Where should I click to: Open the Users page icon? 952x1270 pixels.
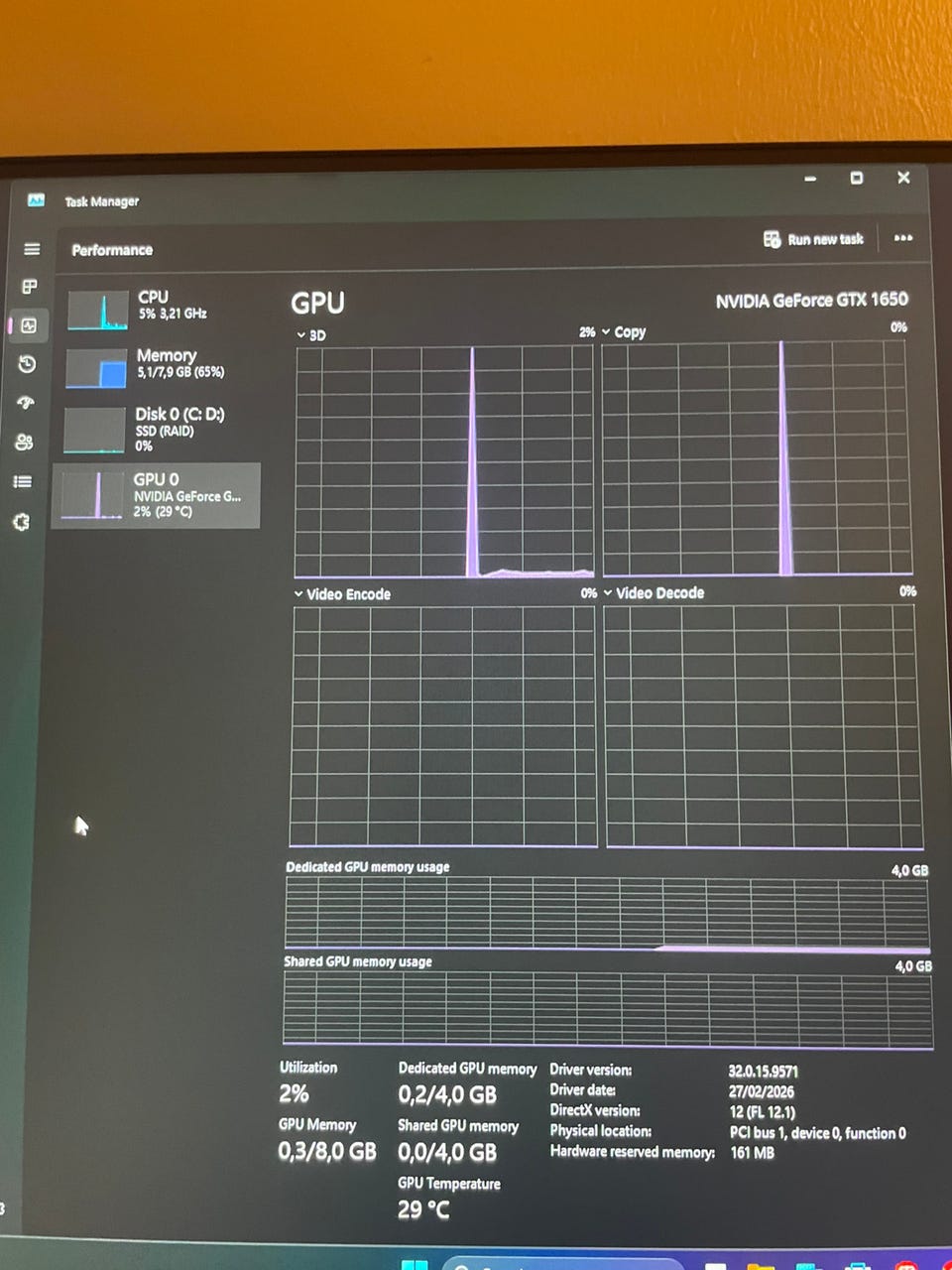point(25,443)
